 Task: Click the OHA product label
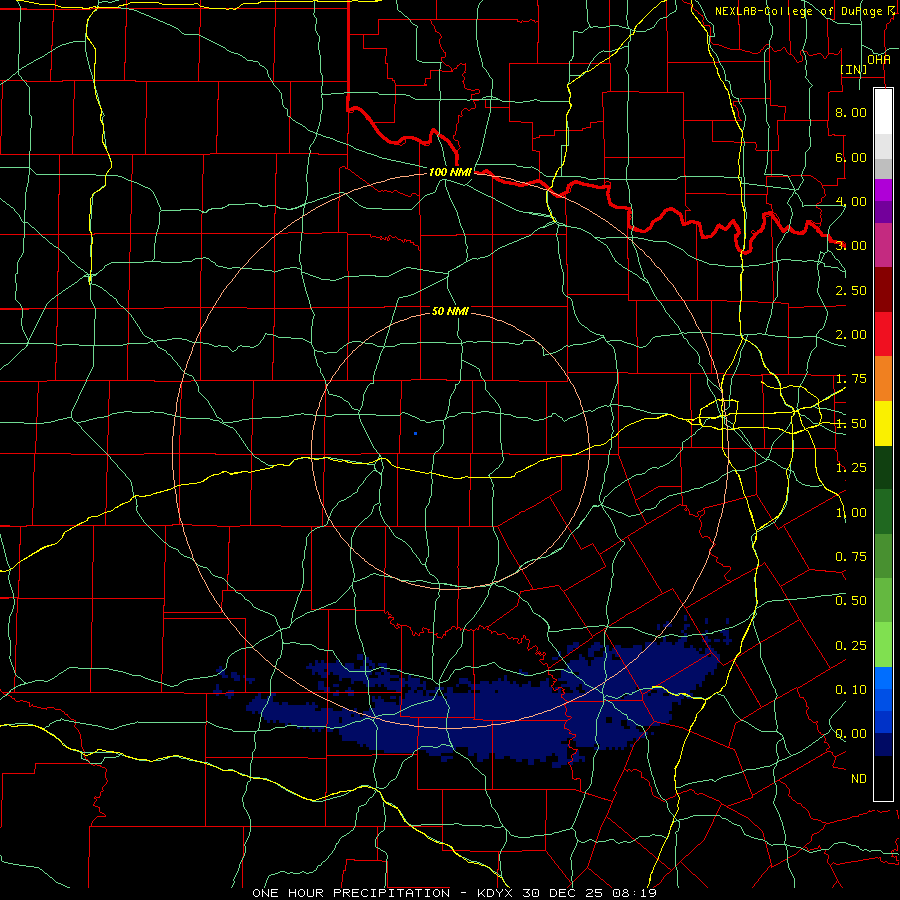click(x=879, y=59)
